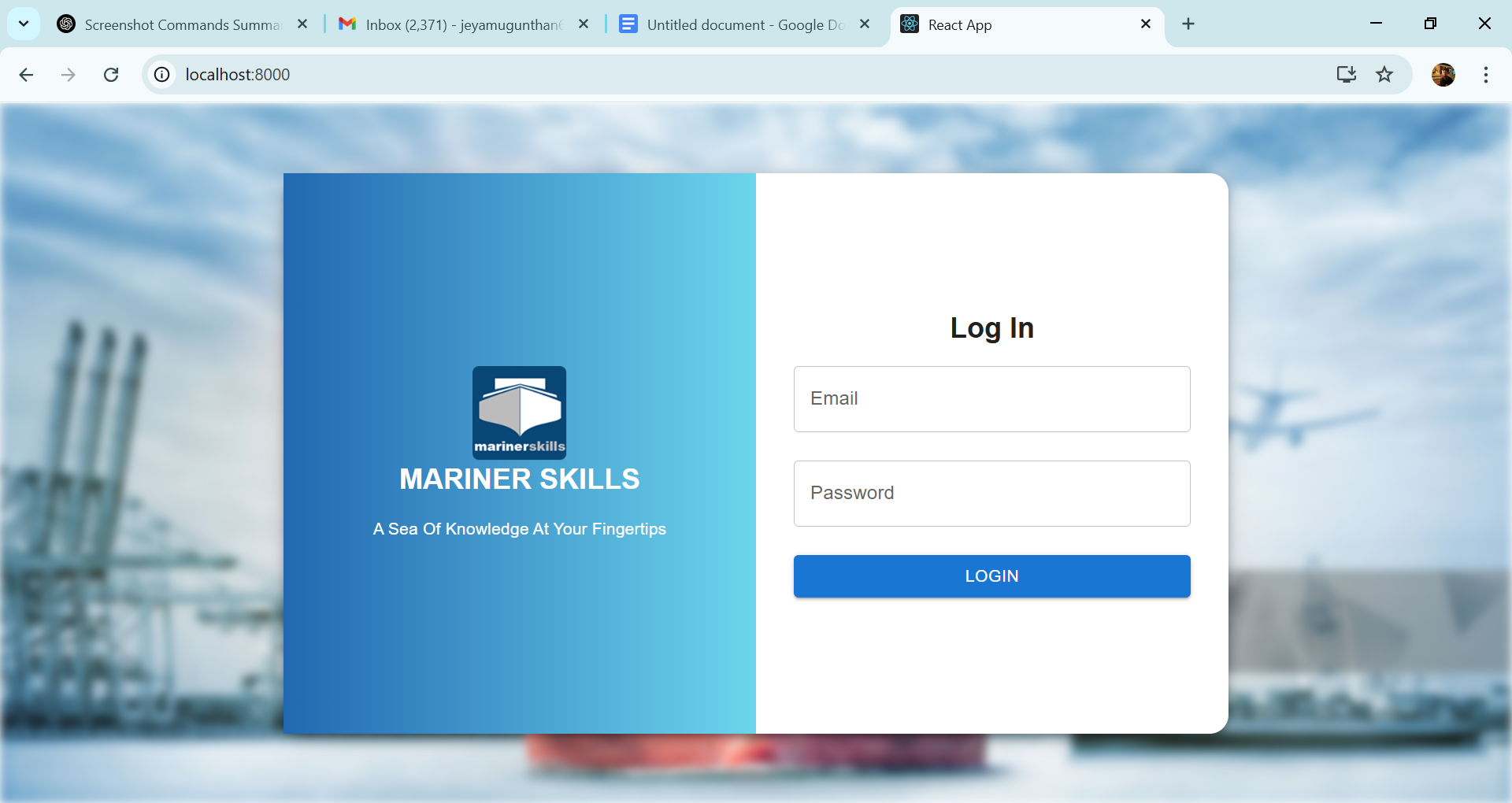This screenshot has height=803, width=1512.
Task: Bookmark this page with the star icon
Action: tap(1384, 75)
